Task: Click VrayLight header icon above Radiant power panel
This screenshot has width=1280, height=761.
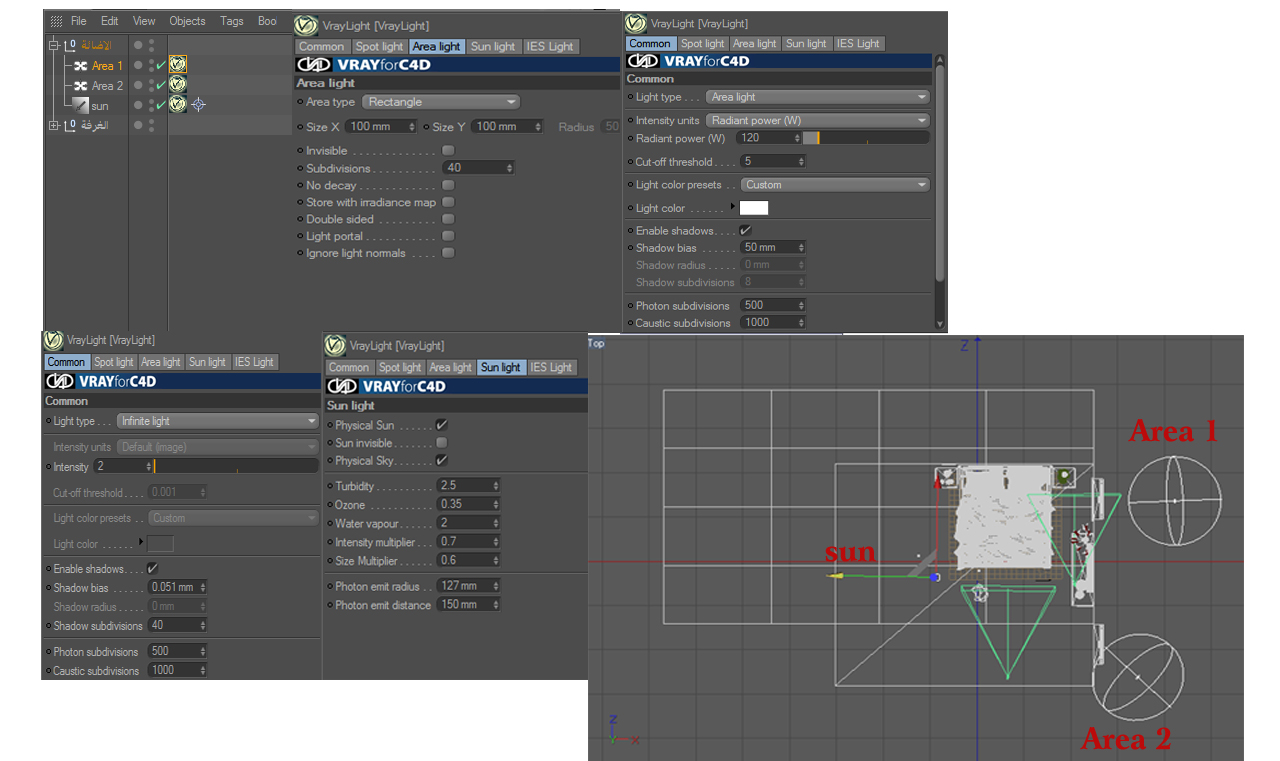Action: 636,22
